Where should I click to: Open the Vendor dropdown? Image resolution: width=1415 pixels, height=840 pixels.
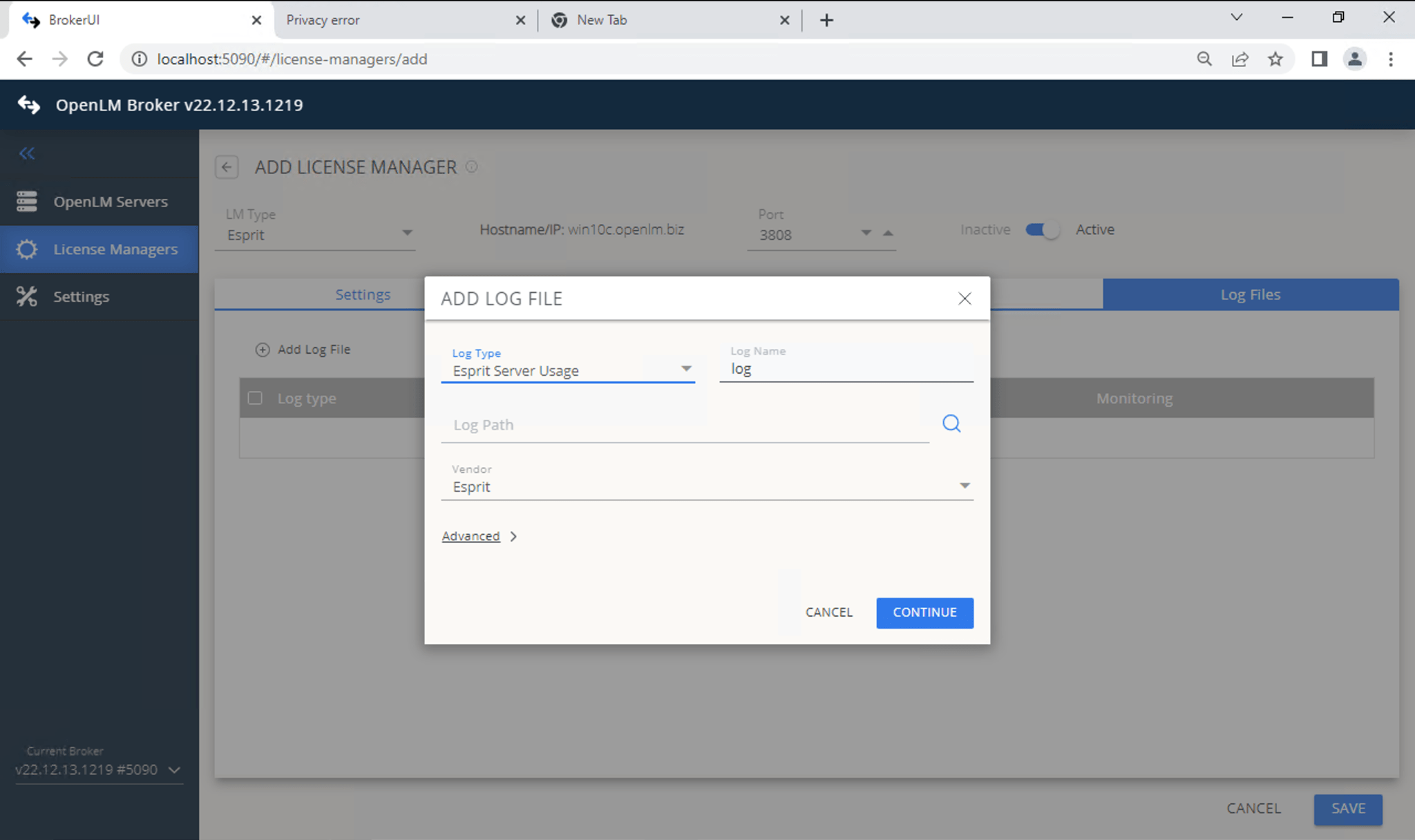965,484
